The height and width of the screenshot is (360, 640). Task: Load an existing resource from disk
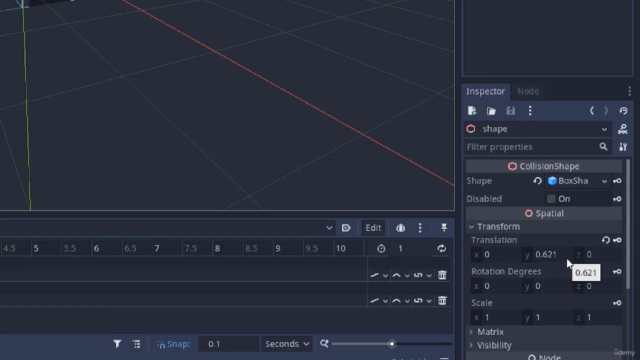click(491, 111)
